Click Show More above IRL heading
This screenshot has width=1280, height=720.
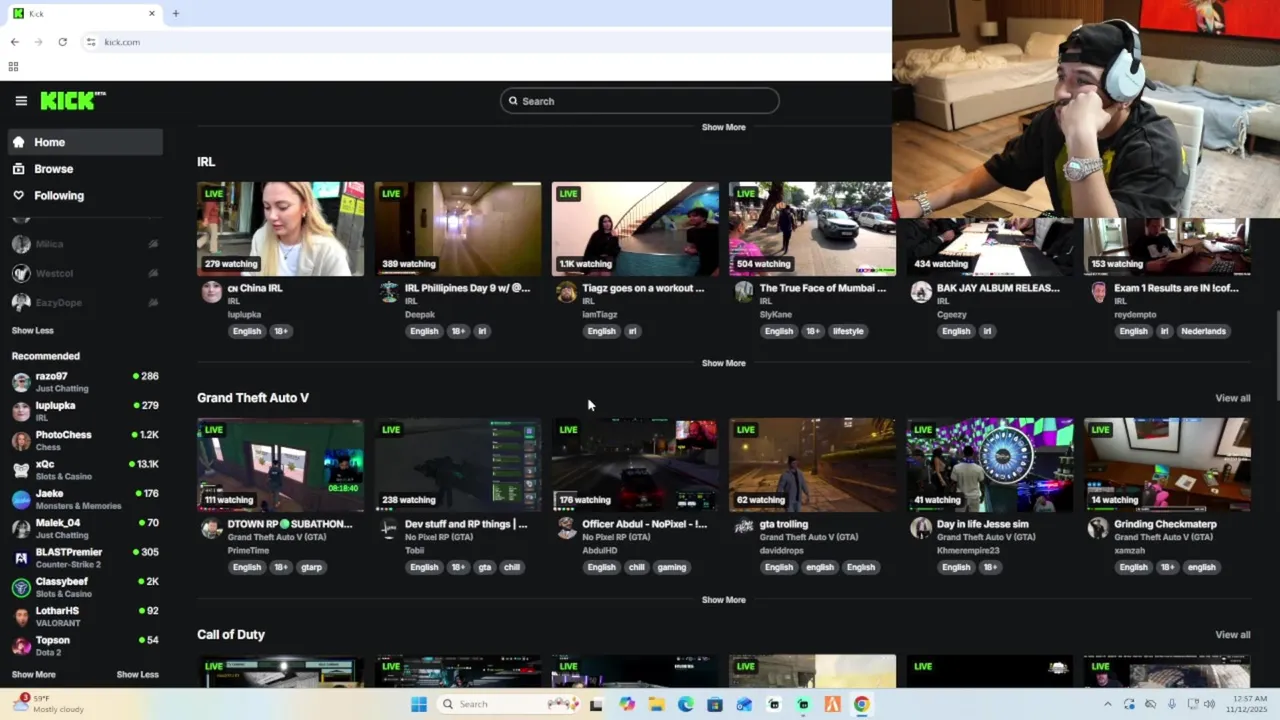click(724, 127)
